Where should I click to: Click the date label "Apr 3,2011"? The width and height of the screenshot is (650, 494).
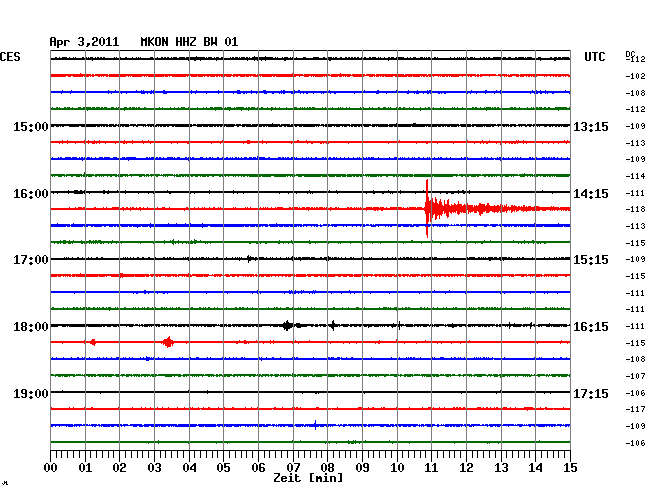pyautogui.click(x=84, y=42)
